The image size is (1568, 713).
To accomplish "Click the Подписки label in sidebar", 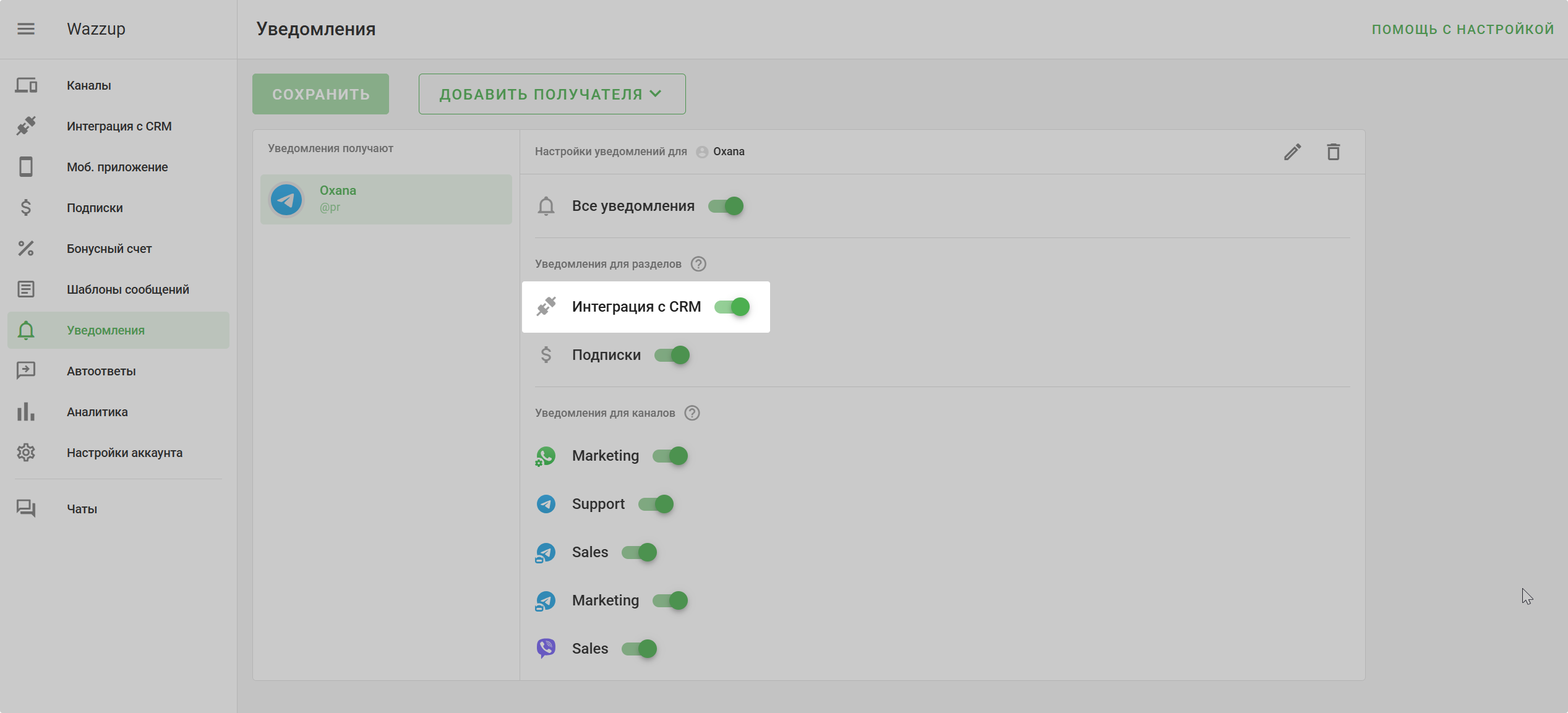I will tap(95, 208).
